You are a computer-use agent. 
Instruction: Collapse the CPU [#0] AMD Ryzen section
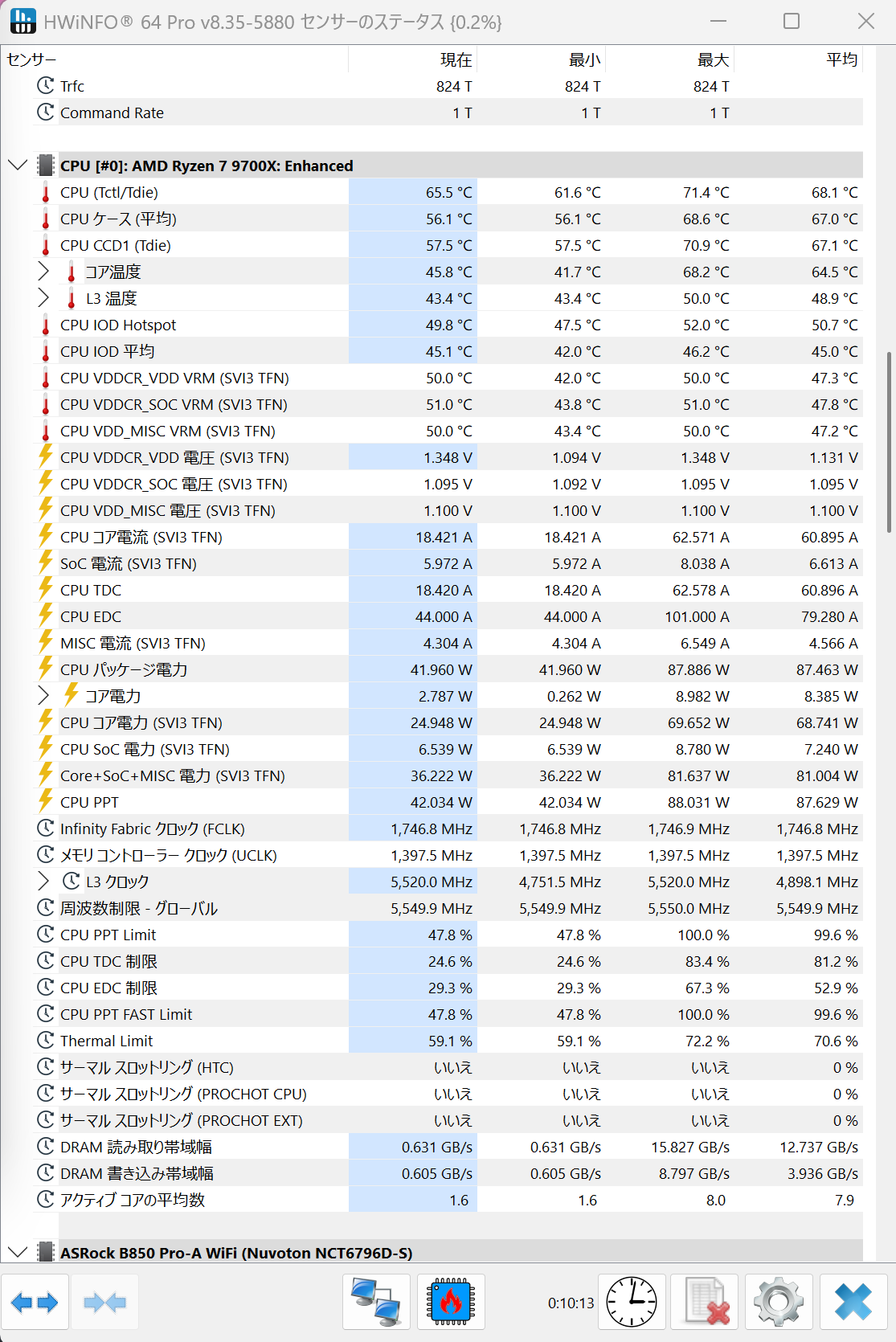18,166
